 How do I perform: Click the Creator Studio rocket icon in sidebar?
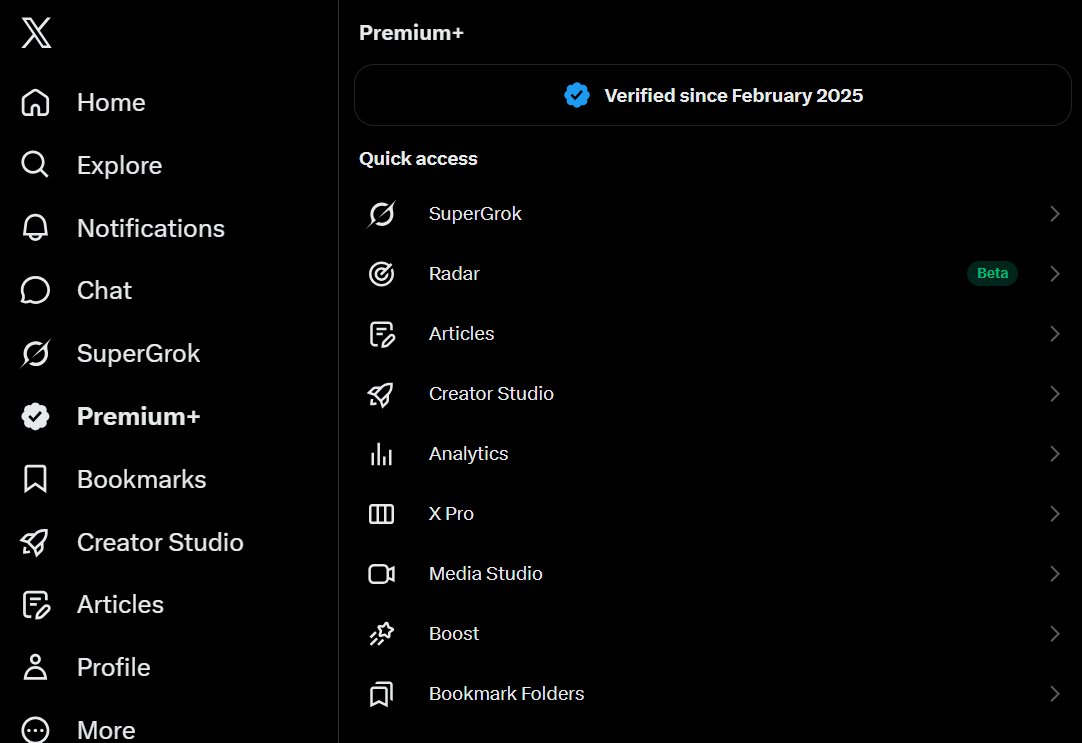coord(35,542)
